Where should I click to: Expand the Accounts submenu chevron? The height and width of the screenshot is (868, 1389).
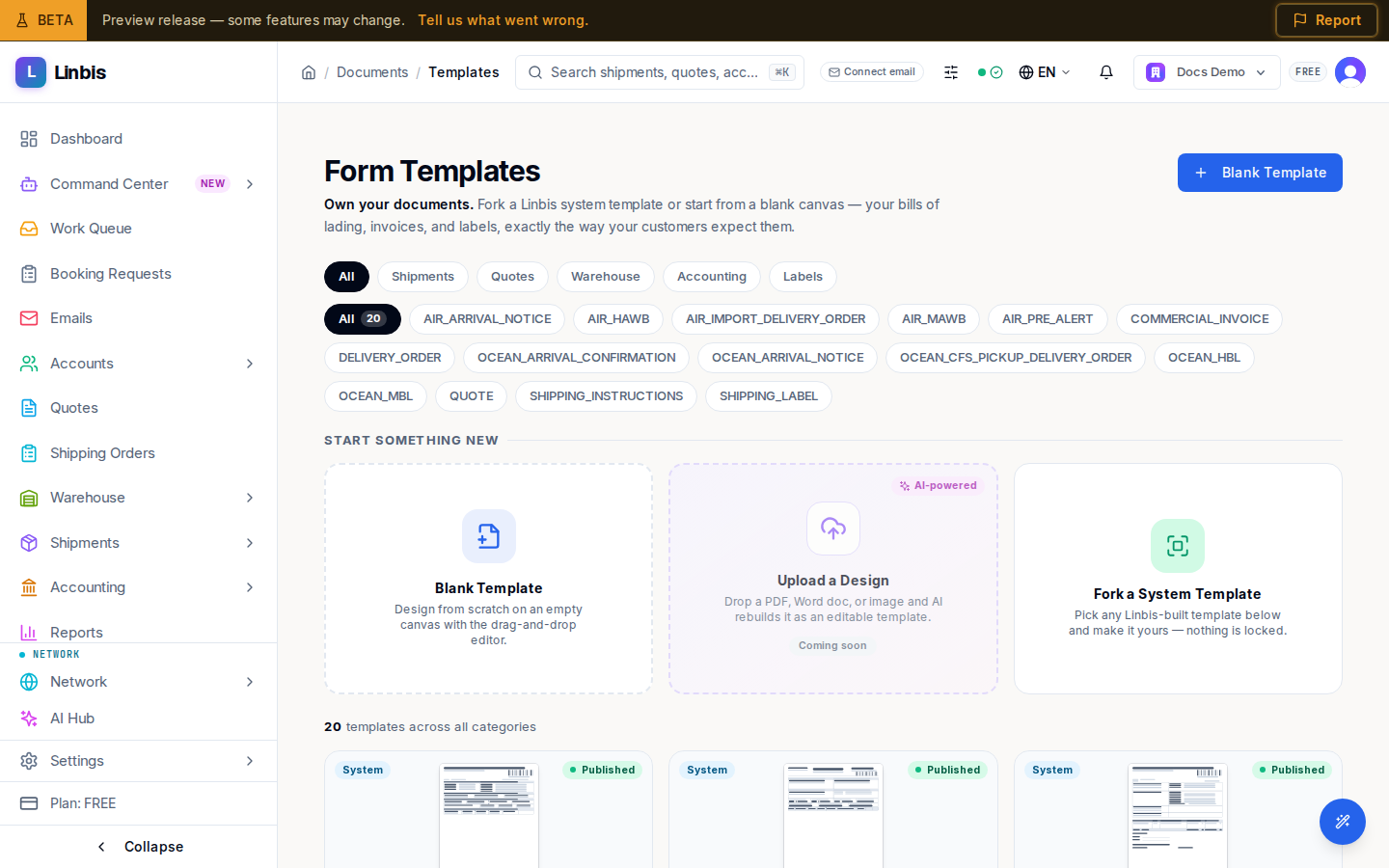coord(250,364)
